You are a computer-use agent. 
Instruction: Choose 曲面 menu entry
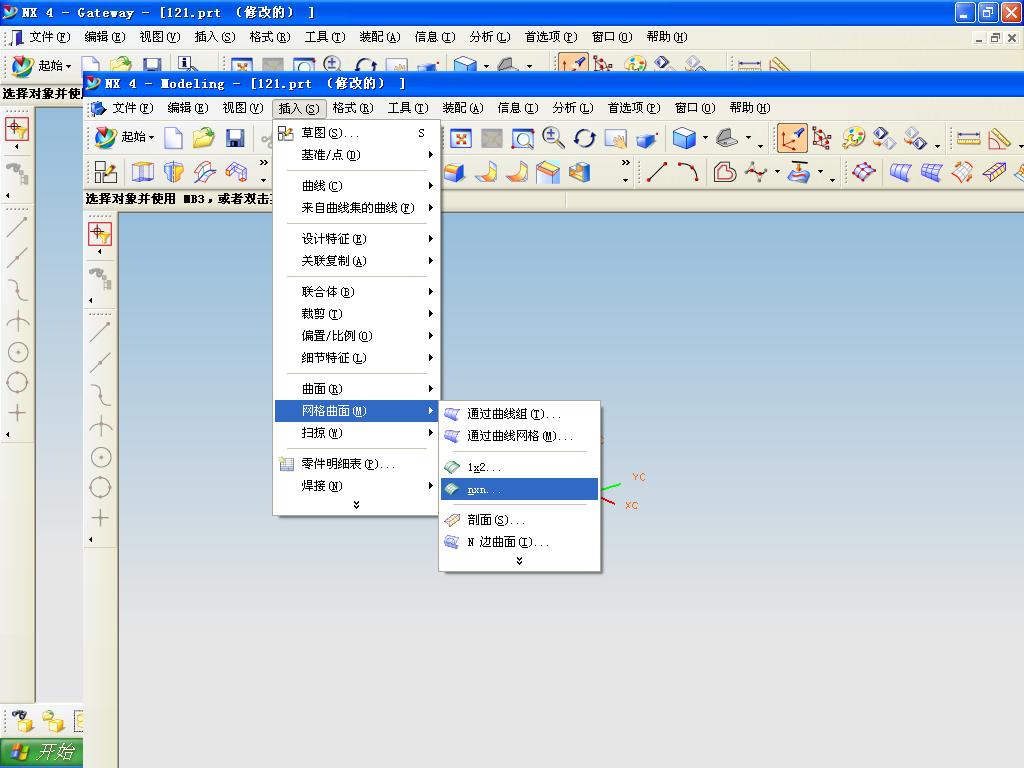click(357, 389)
